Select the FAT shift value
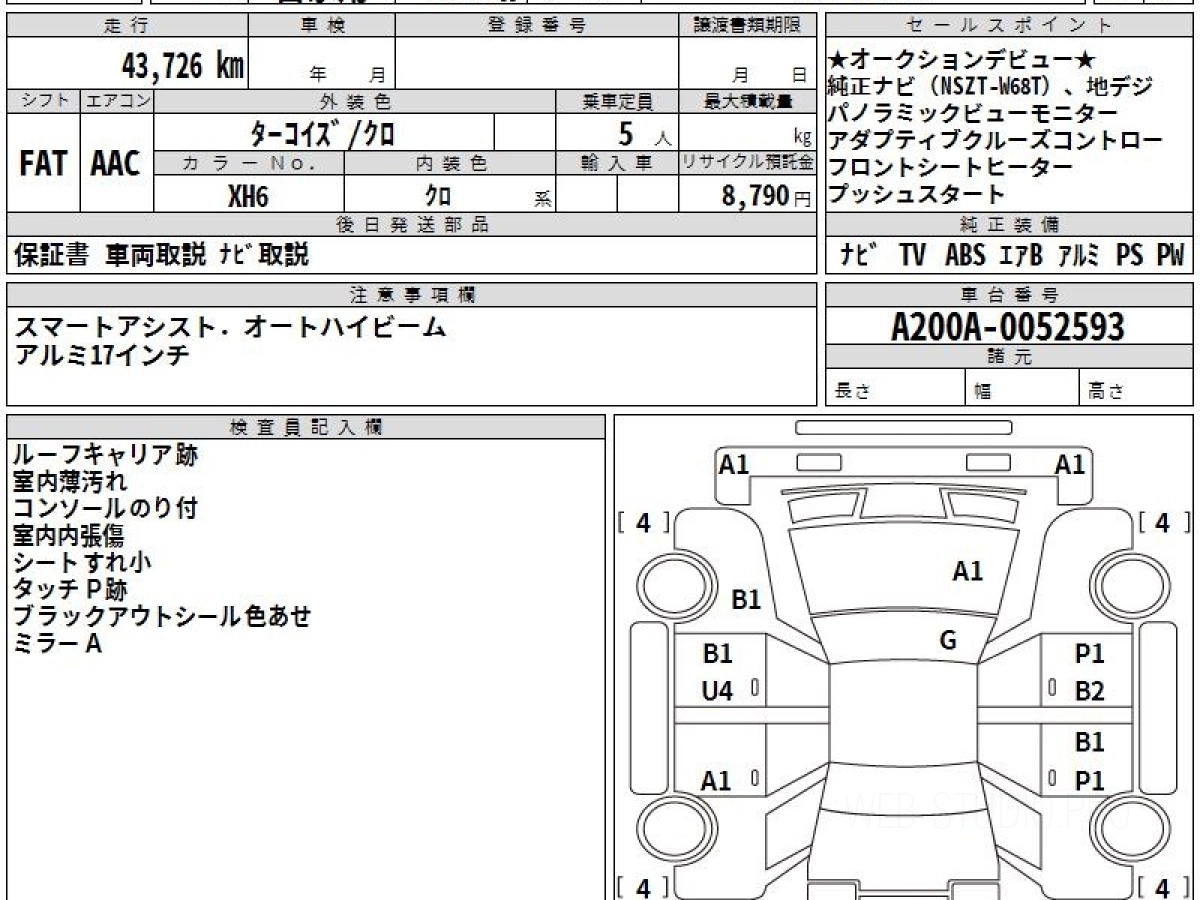 [43, 164]
